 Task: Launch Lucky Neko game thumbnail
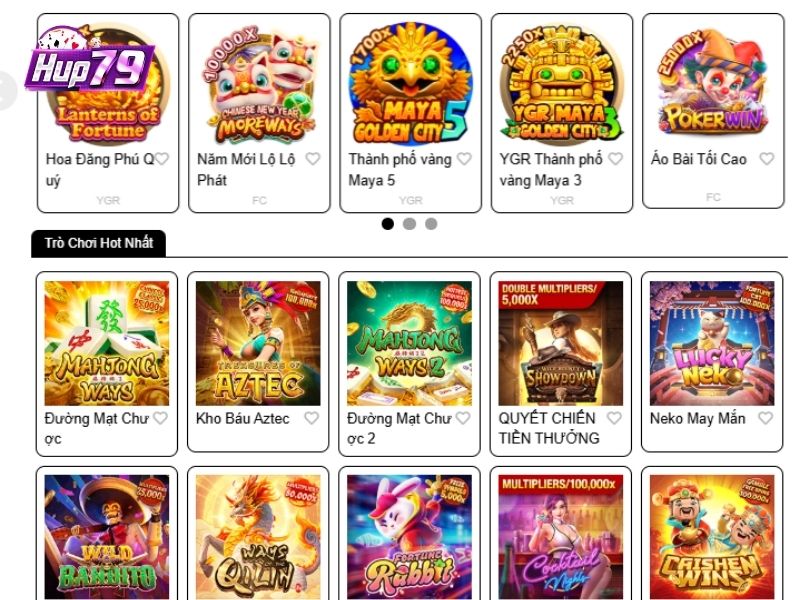click(712, 343)
